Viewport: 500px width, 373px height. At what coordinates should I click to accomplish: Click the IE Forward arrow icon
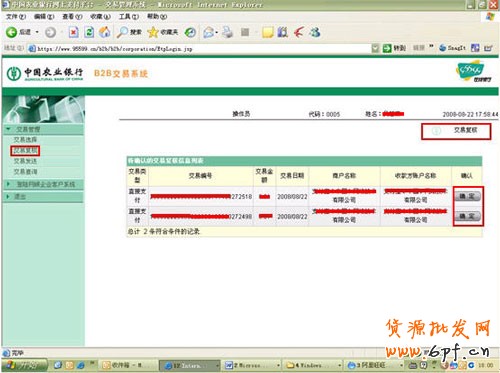tap(50, 32)
